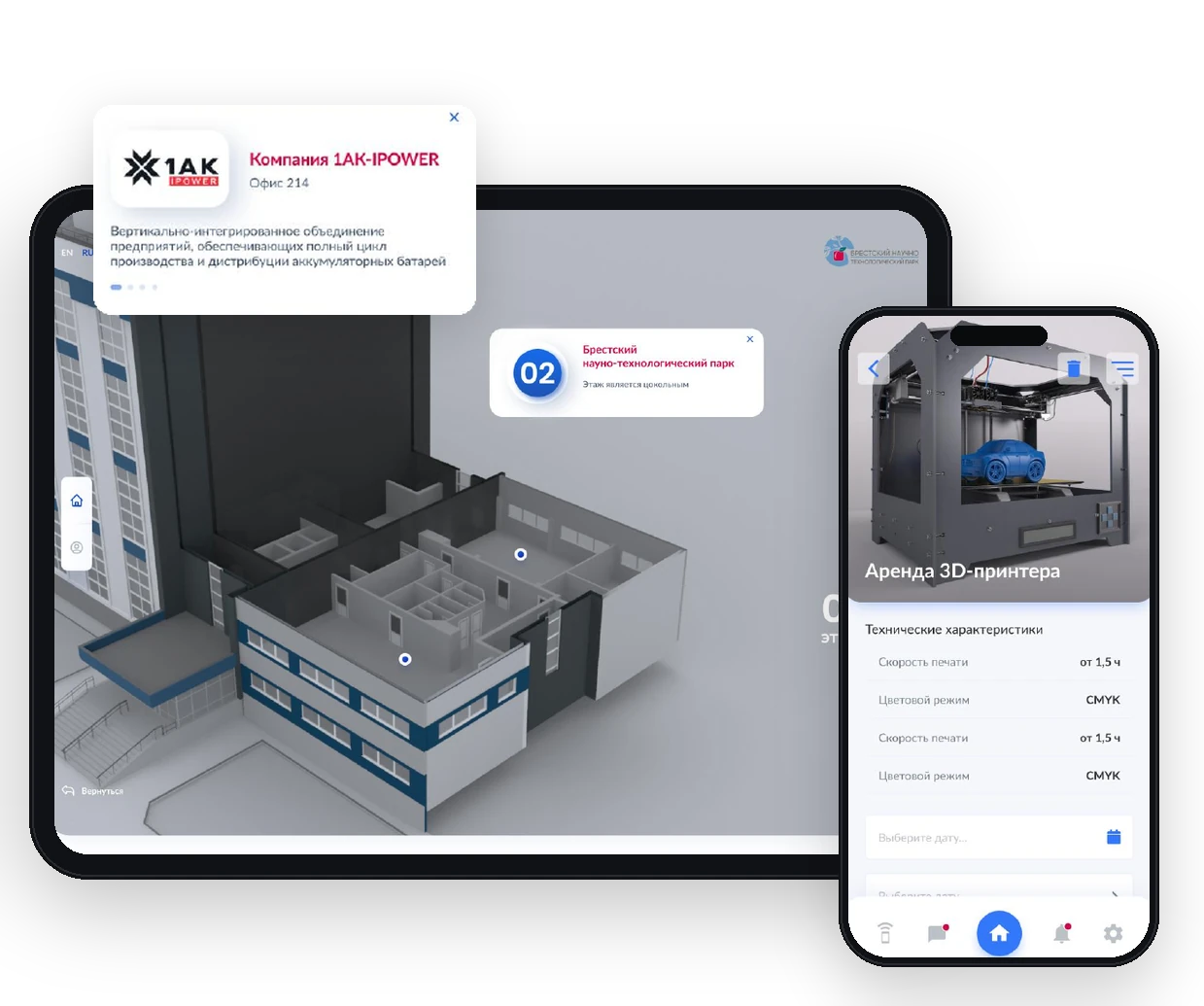Select the hotspot marker in the rear room
Image resolution: width=1204 pixels, height=1006 pixels.
521,554
